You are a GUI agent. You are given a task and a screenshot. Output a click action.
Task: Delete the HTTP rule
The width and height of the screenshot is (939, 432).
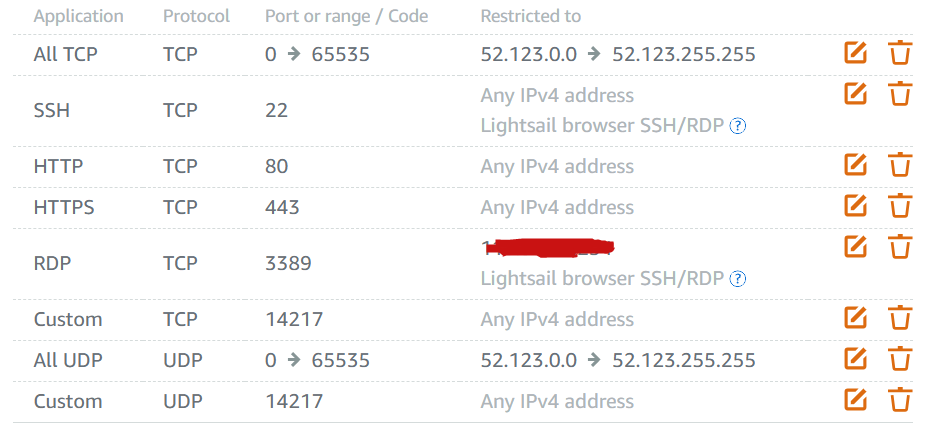tap(899, 164)
